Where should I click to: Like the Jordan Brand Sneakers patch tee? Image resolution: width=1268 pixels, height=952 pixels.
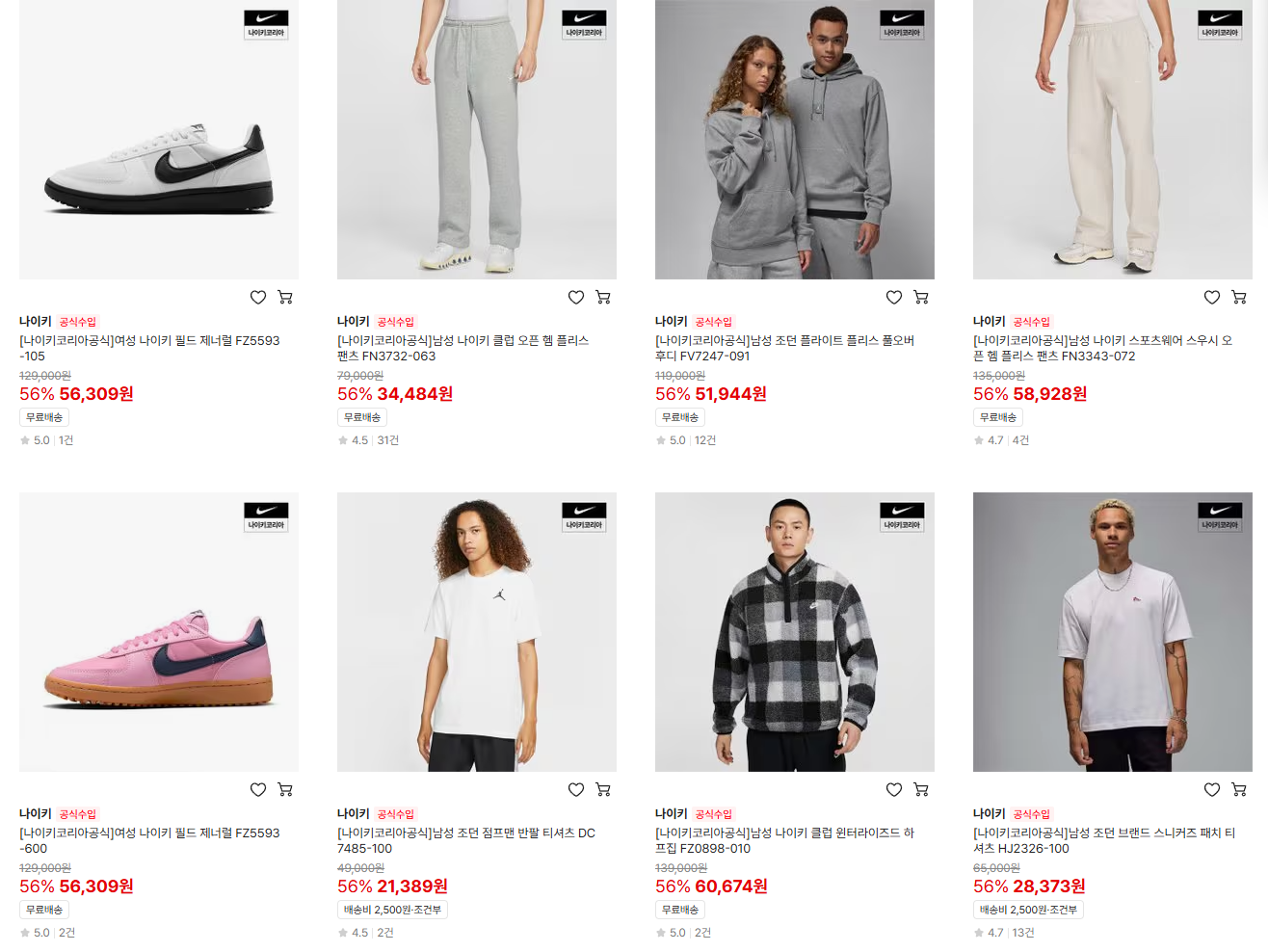pos(1212,790)
